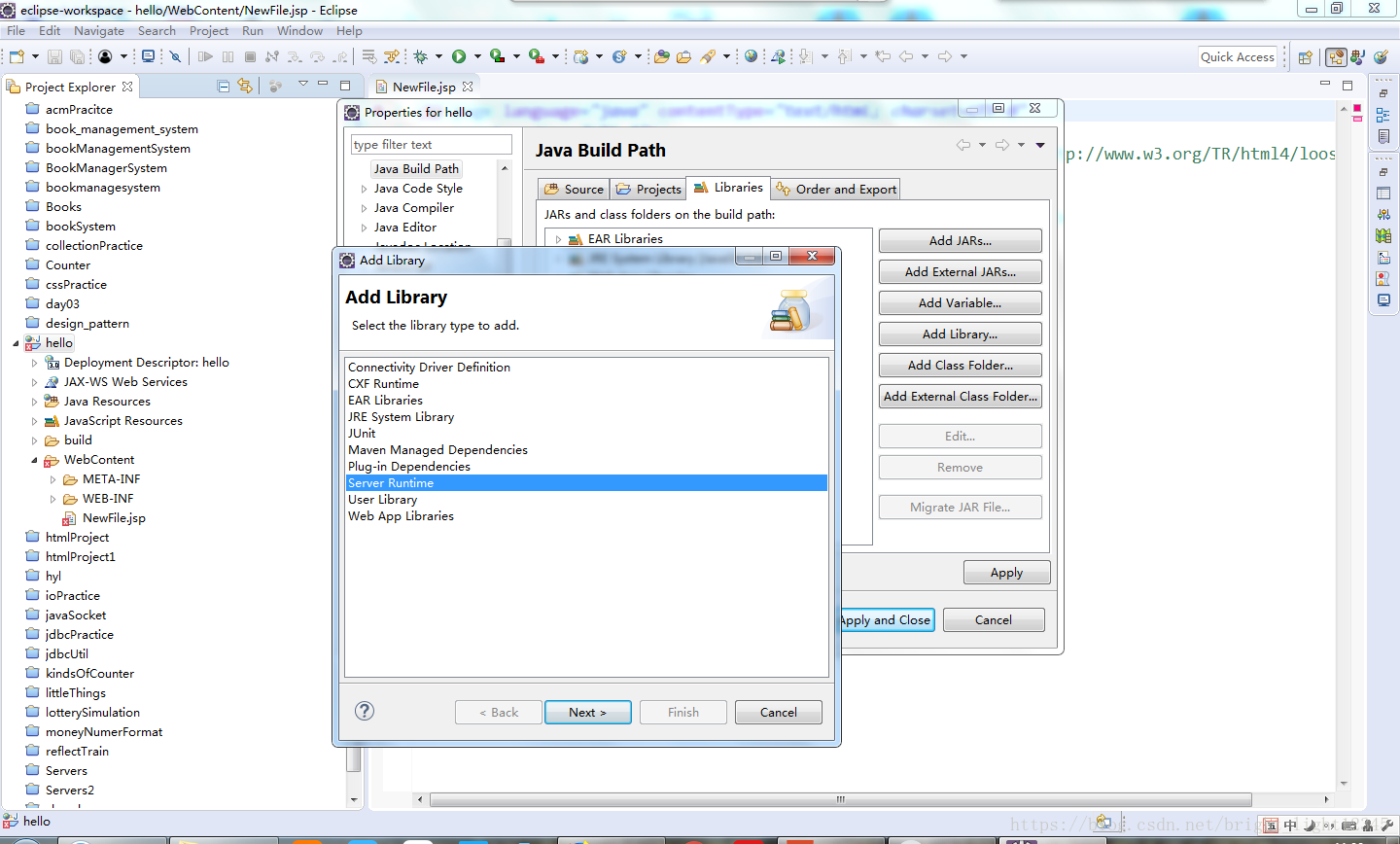Click the green Run icon

(x=459, y=56)
